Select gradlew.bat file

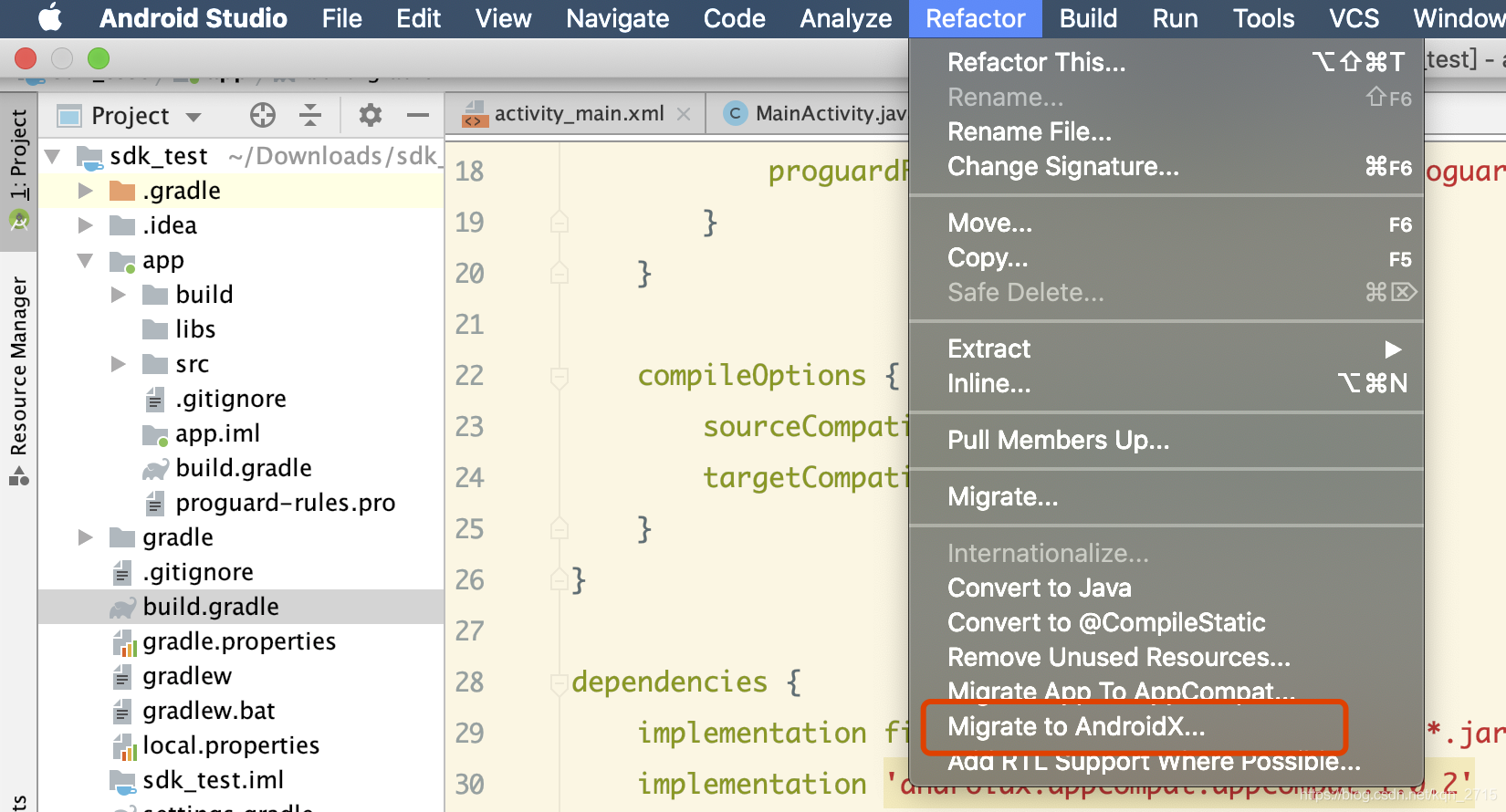pyautogui.click(x=208, y=711)
